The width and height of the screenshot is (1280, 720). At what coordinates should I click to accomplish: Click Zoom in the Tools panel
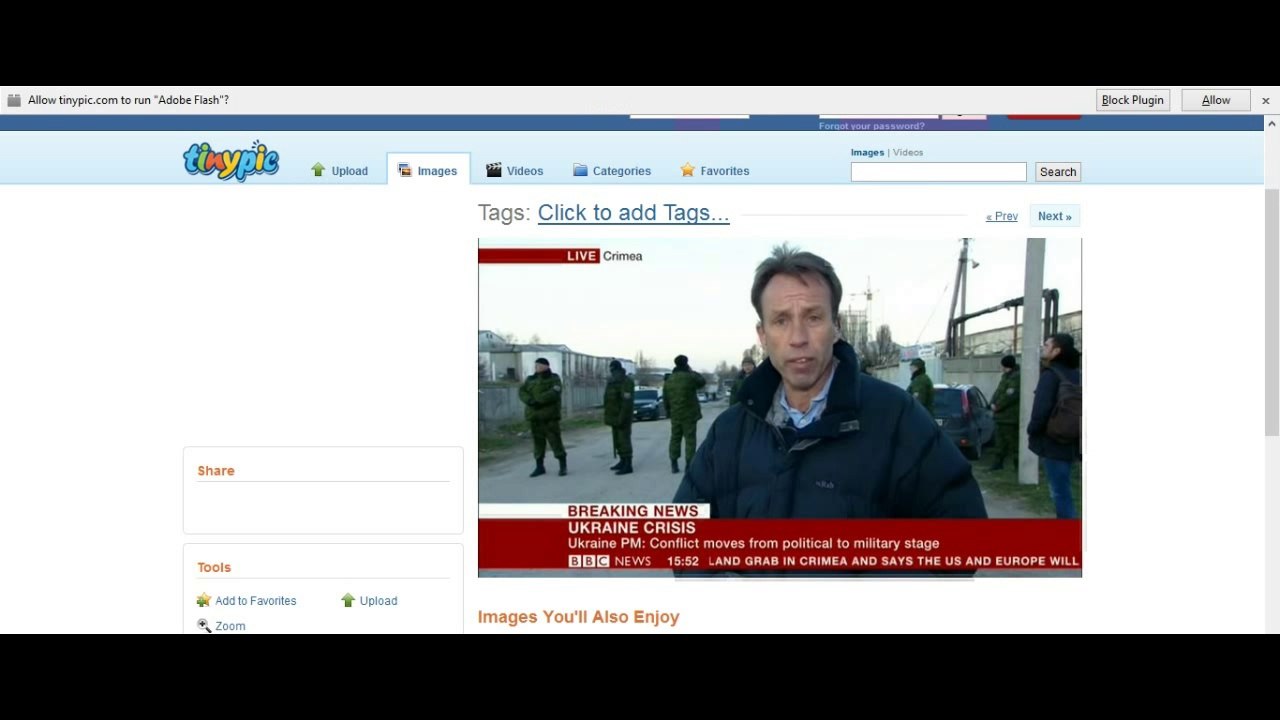pos(221,626)
